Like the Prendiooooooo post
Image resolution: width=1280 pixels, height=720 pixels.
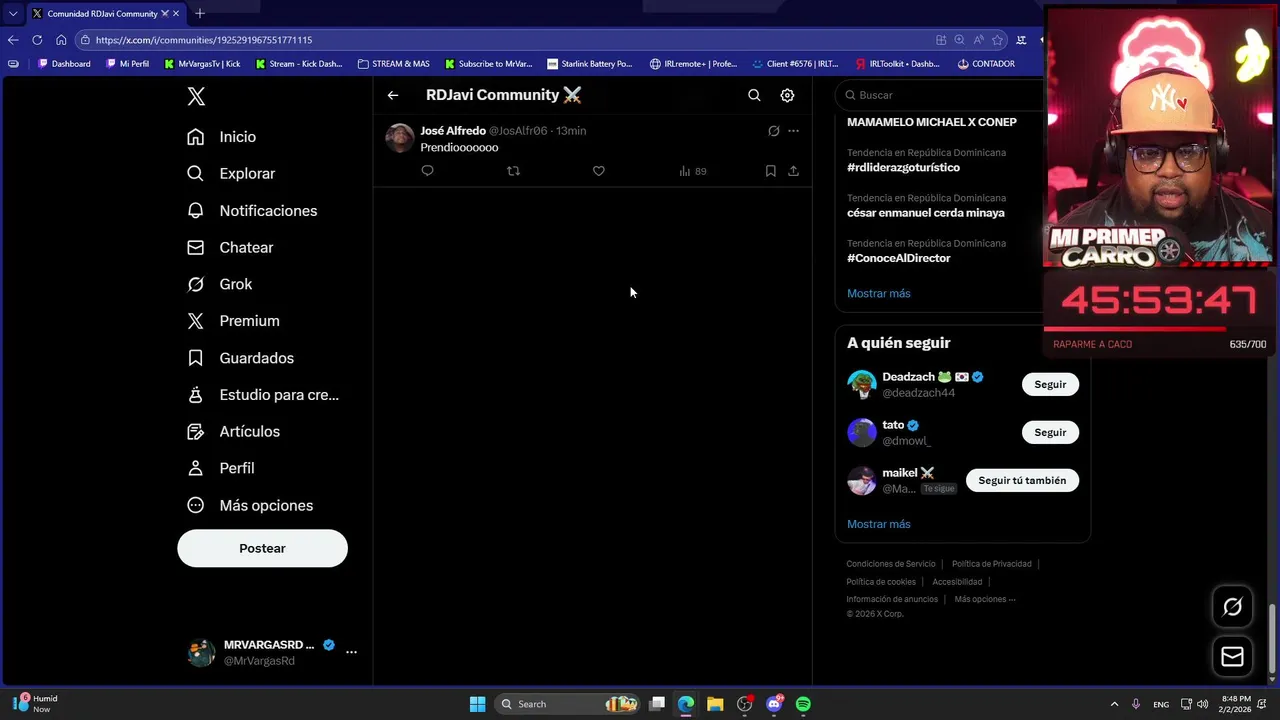click(598, 171)
